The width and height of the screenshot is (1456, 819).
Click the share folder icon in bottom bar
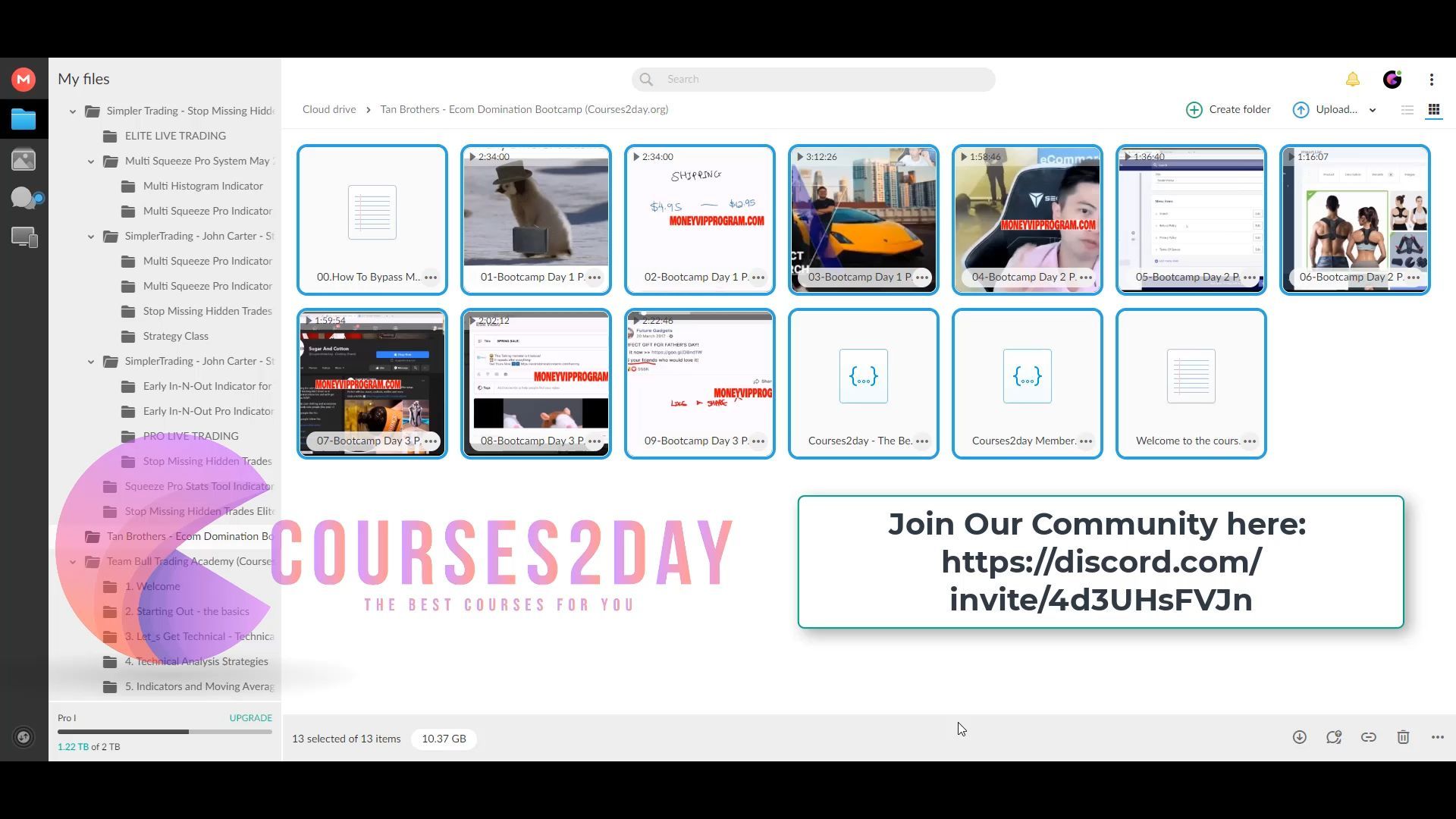(x=1334, y=737)
